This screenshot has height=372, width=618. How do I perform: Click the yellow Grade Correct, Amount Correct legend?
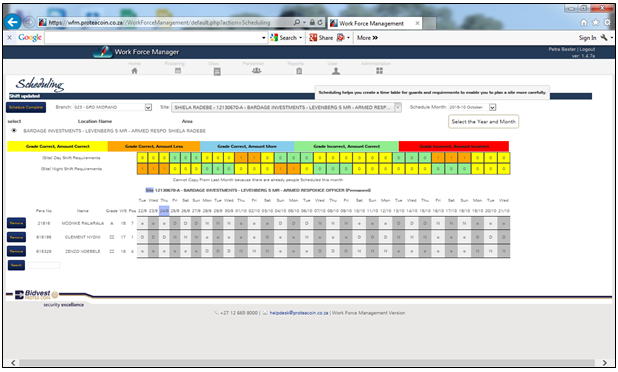click(58, 146)
